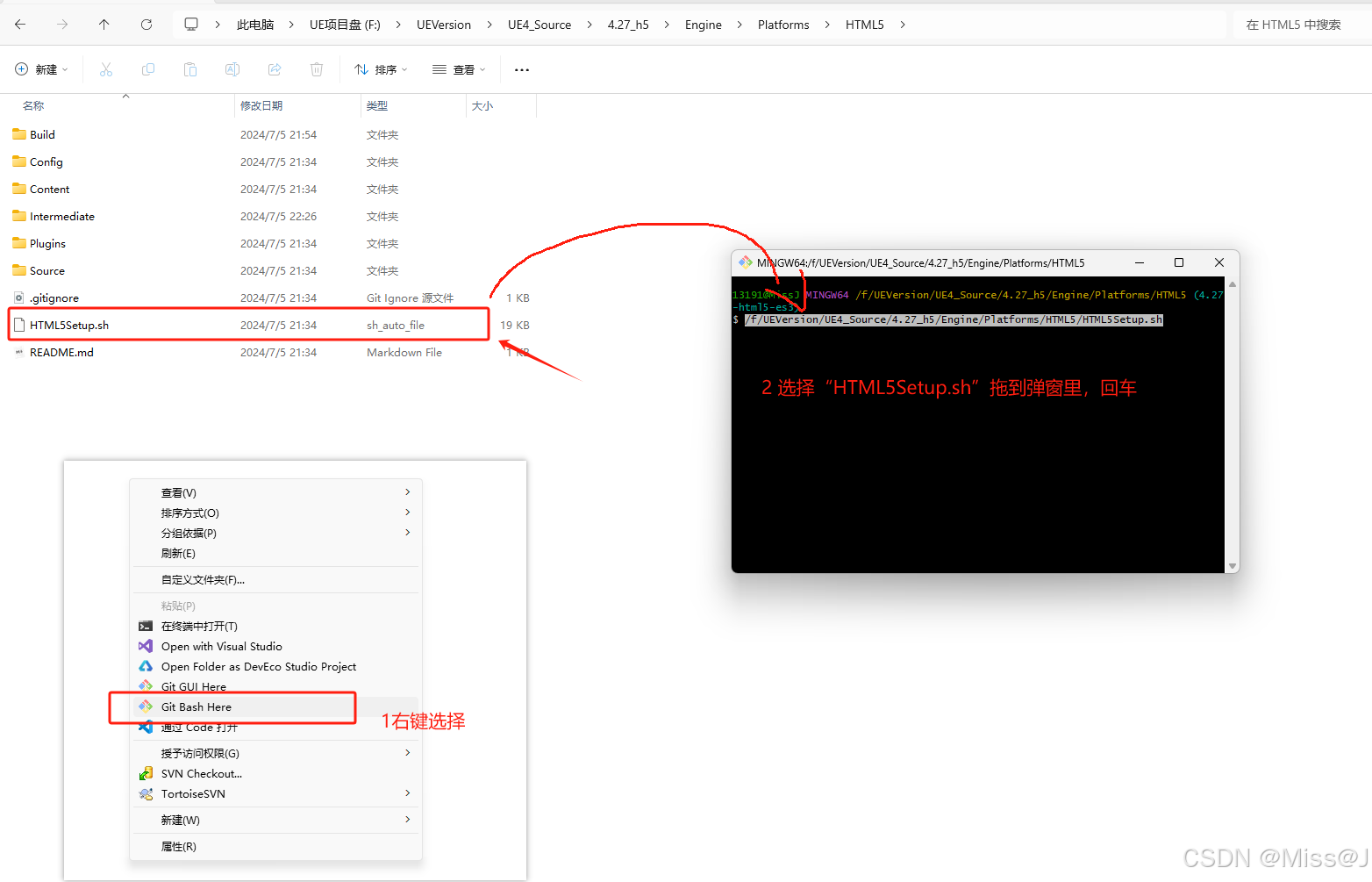This screenshot has height=882, width=1372.
Task: Click the terminal icon beside 在终端中打开
Action: (146, 626)
